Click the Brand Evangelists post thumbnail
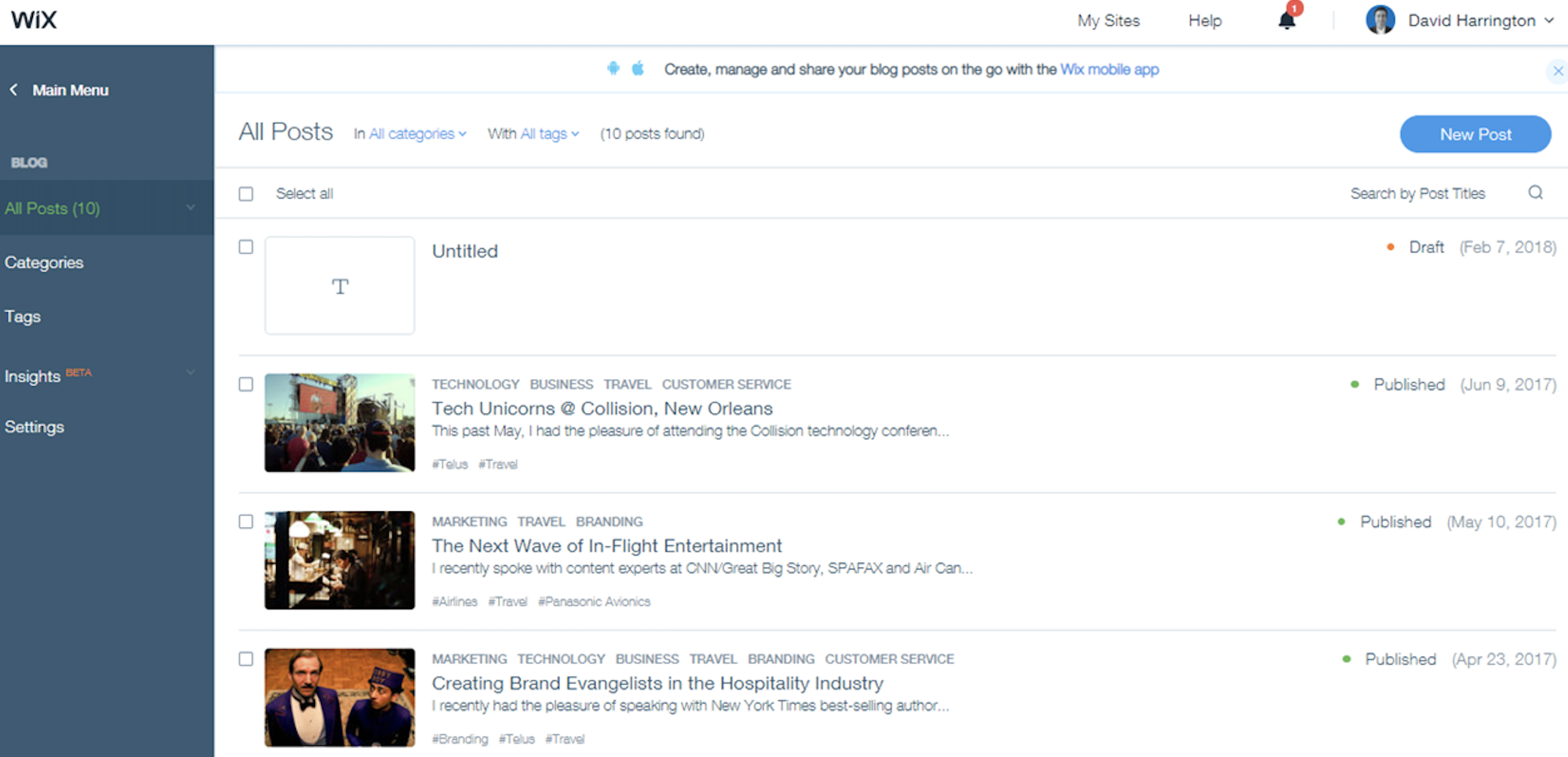The width and height of the screenshot is (1568, 757). pyautogui.click(x=340, y=698)
